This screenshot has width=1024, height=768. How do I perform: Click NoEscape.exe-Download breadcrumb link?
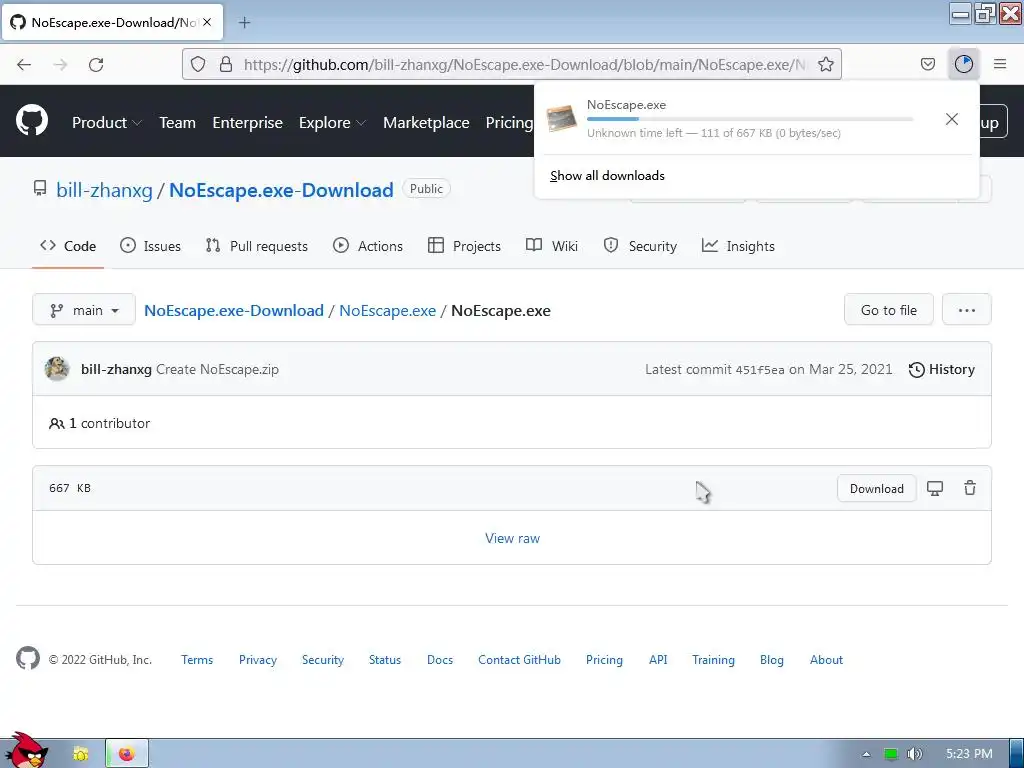coord(234,310)
